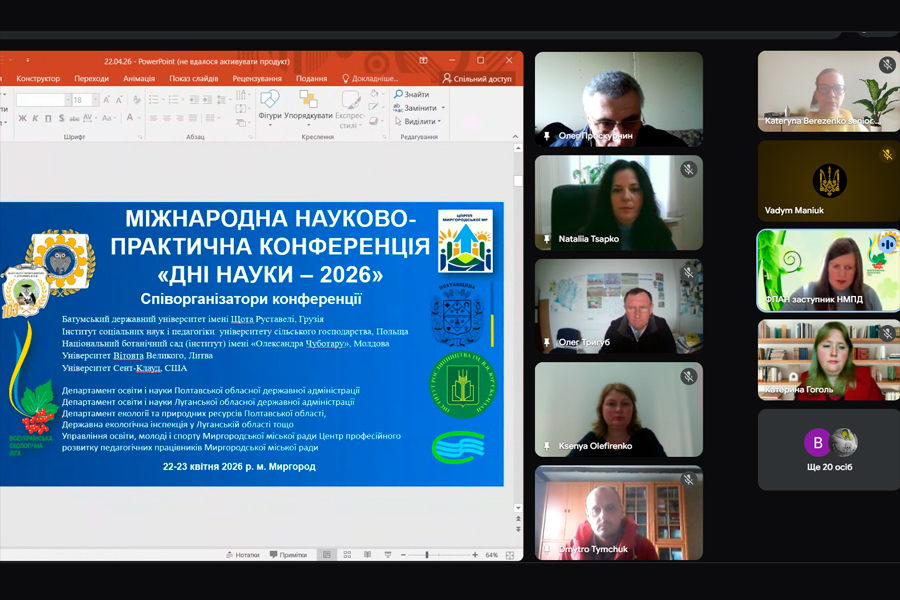Zoom in with the plus button
The image size is (900, 600).
[475, 555]
